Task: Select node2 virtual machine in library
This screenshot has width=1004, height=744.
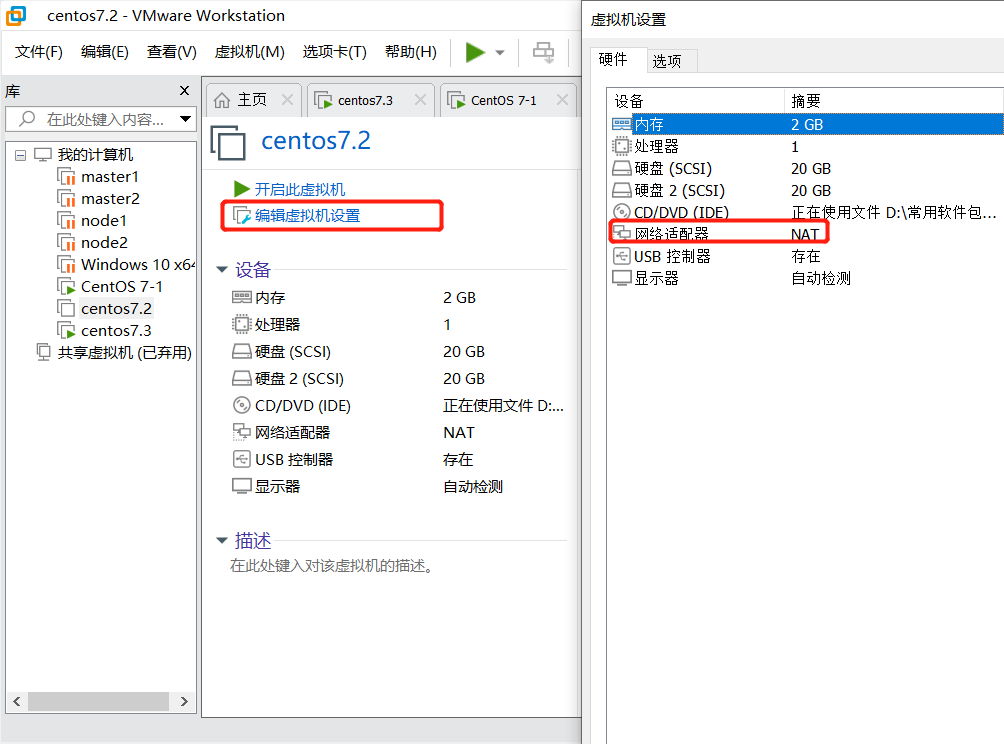Action: coord(104,243)
